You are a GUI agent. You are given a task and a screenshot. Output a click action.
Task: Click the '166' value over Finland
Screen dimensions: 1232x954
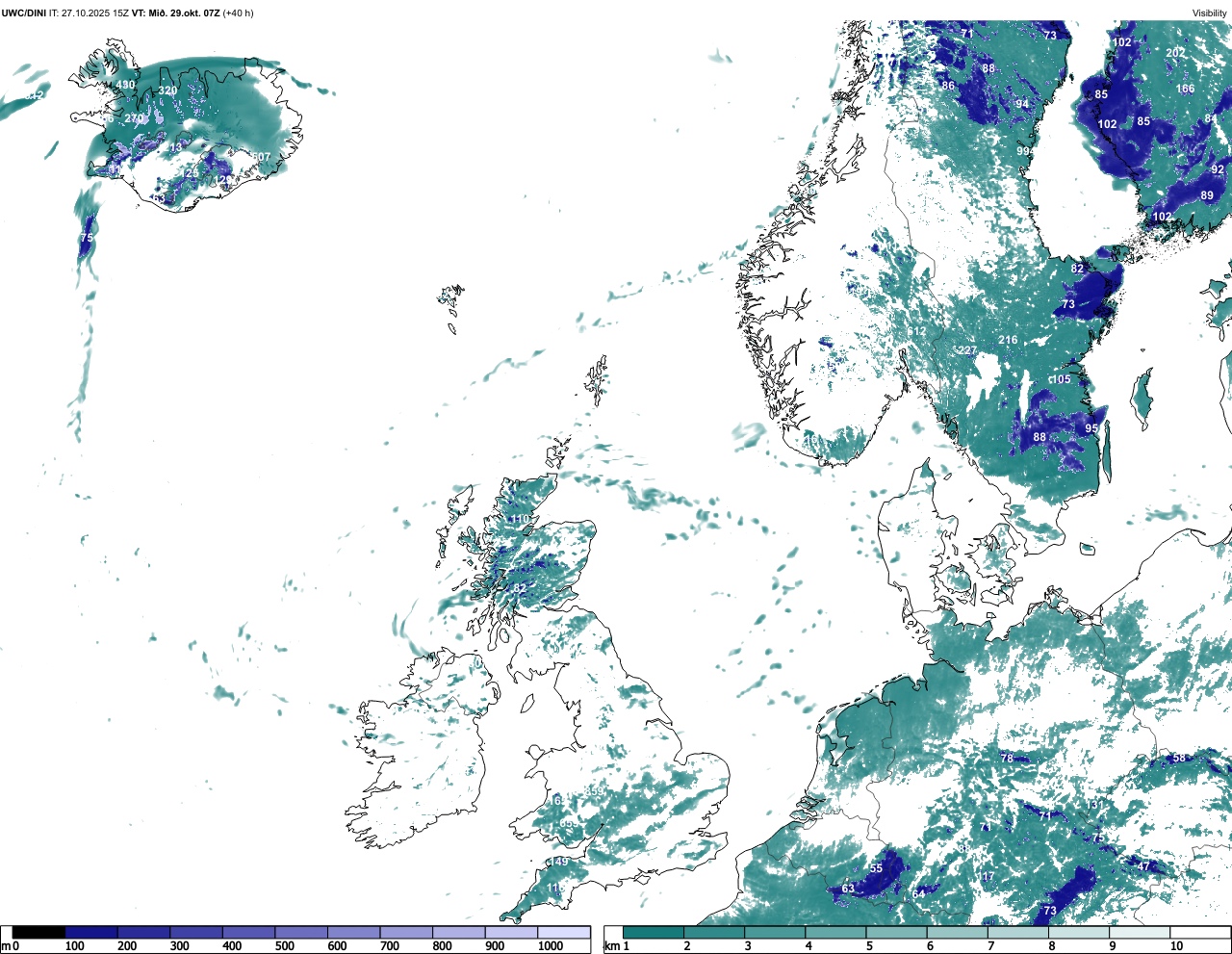[1185, 89]
